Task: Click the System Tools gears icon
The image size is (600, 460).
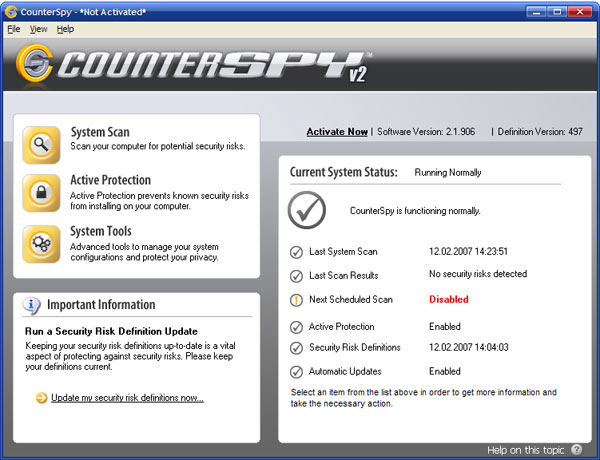Action: [41, 244]
